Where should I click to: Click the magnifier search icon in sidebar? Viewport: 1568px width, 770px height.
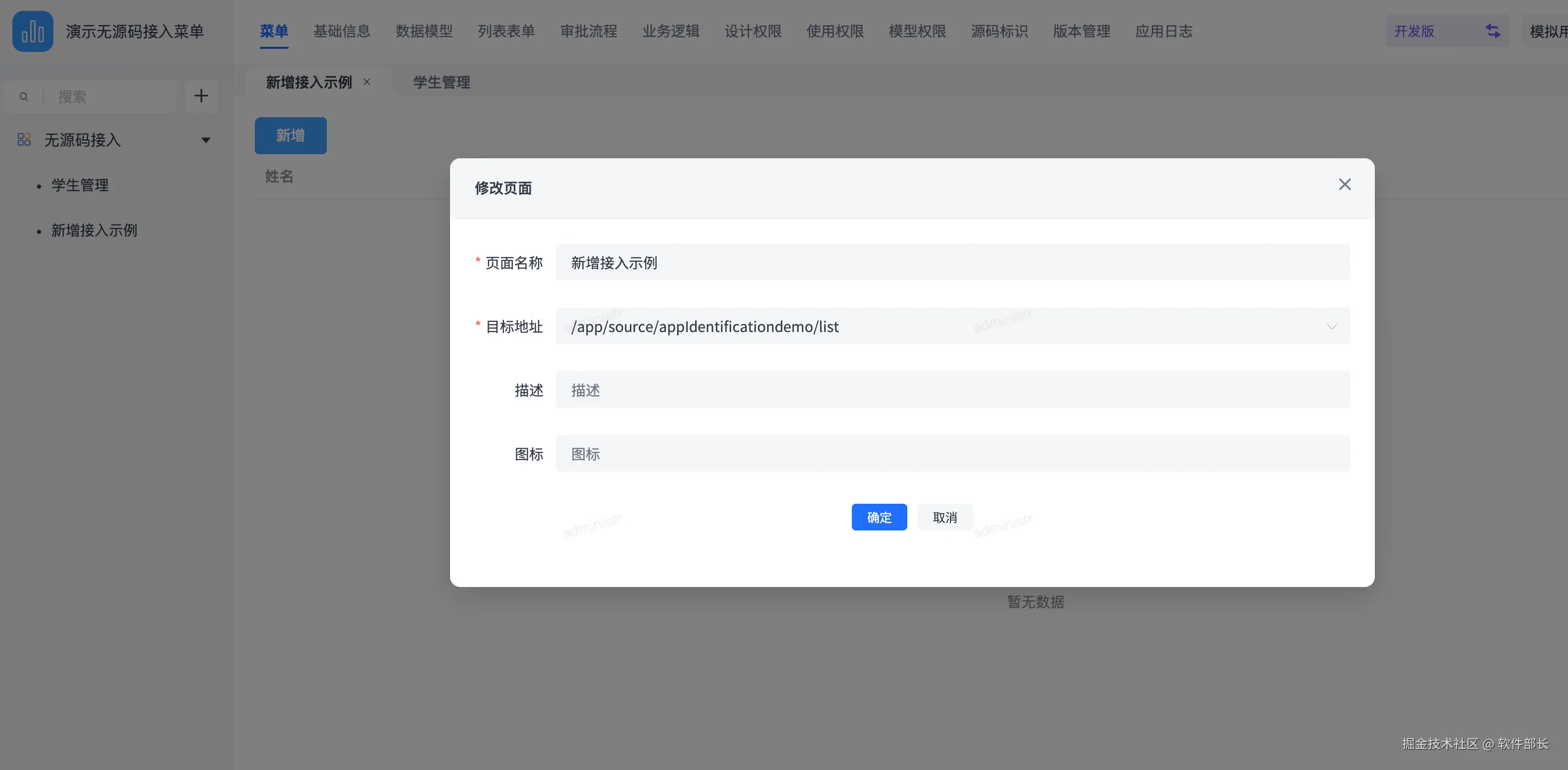[24, 96]
